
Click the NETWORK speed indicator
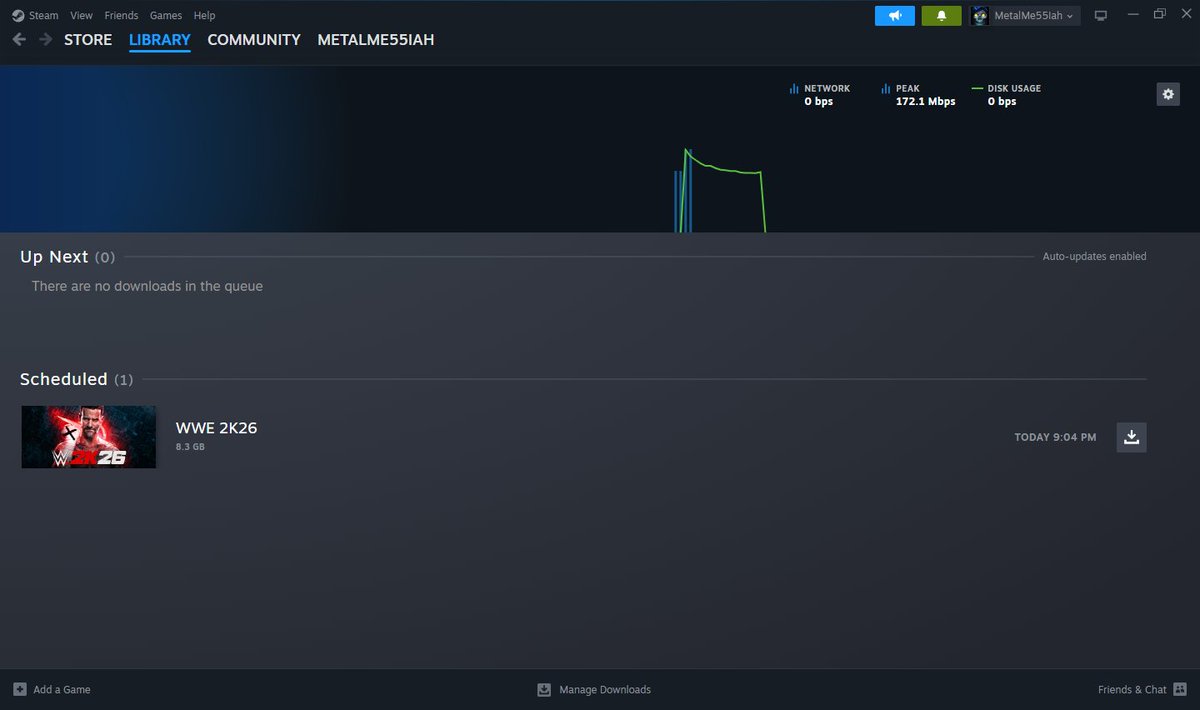(820, 95)
